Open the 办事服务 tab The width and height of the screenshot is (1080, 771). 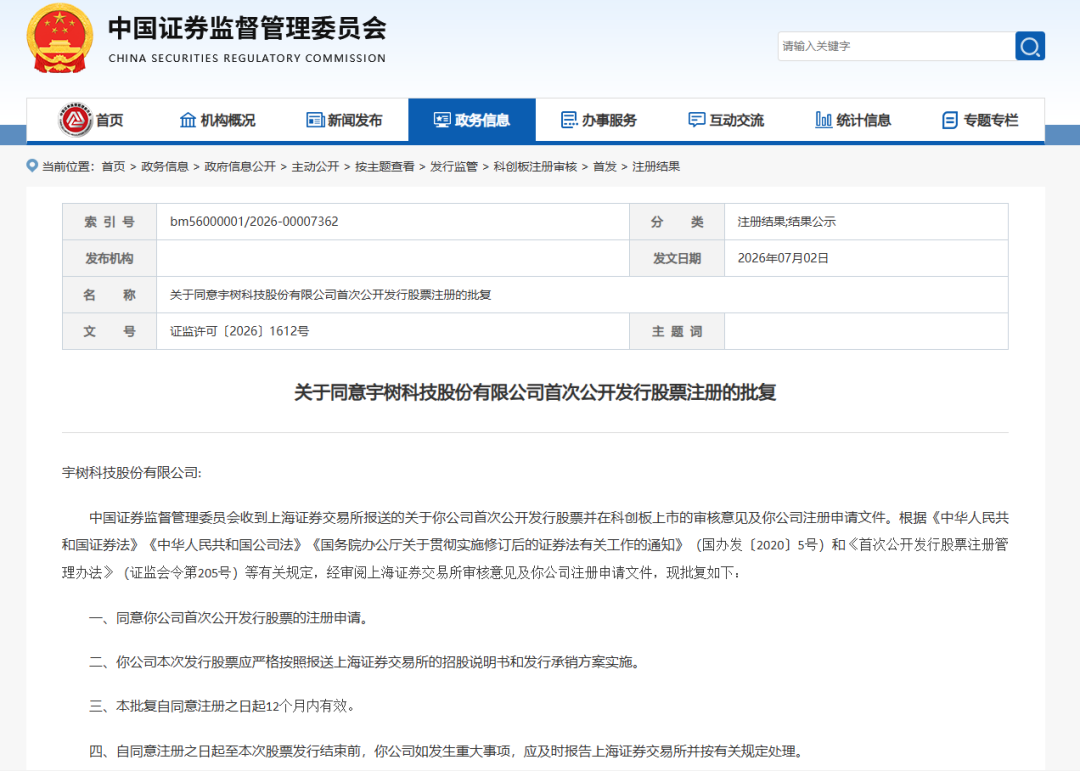coord(599,121)
